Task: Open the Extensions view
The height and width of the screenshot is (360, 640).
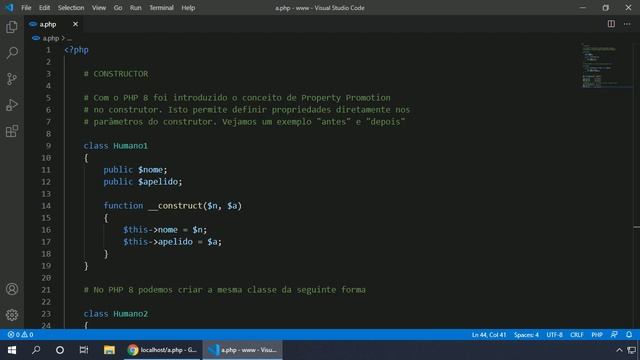Action: pyautogui.click(x=12, y=131)
